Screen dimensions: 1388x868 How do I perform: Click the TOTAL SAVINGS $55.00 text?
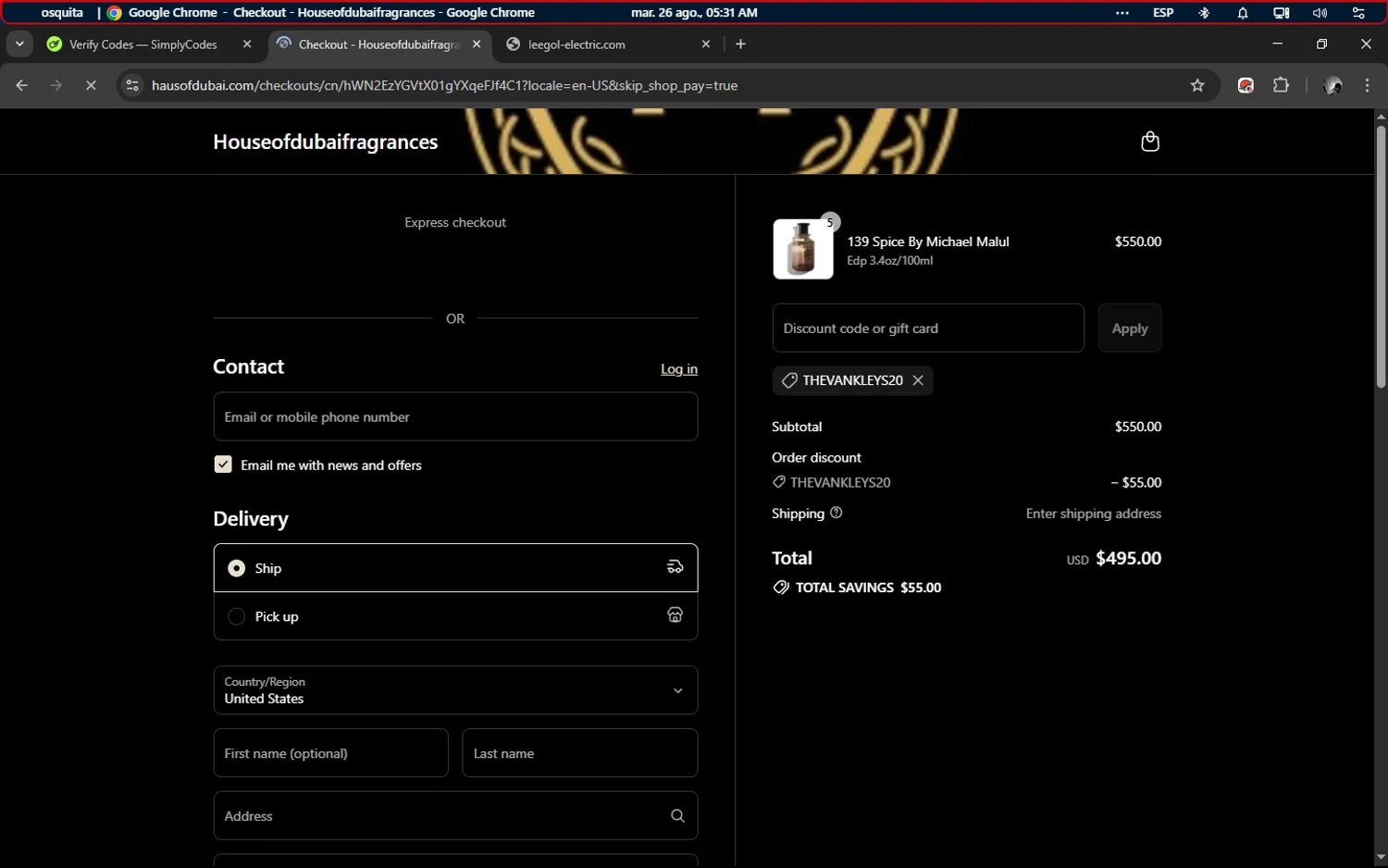click(x=868, y=588)
